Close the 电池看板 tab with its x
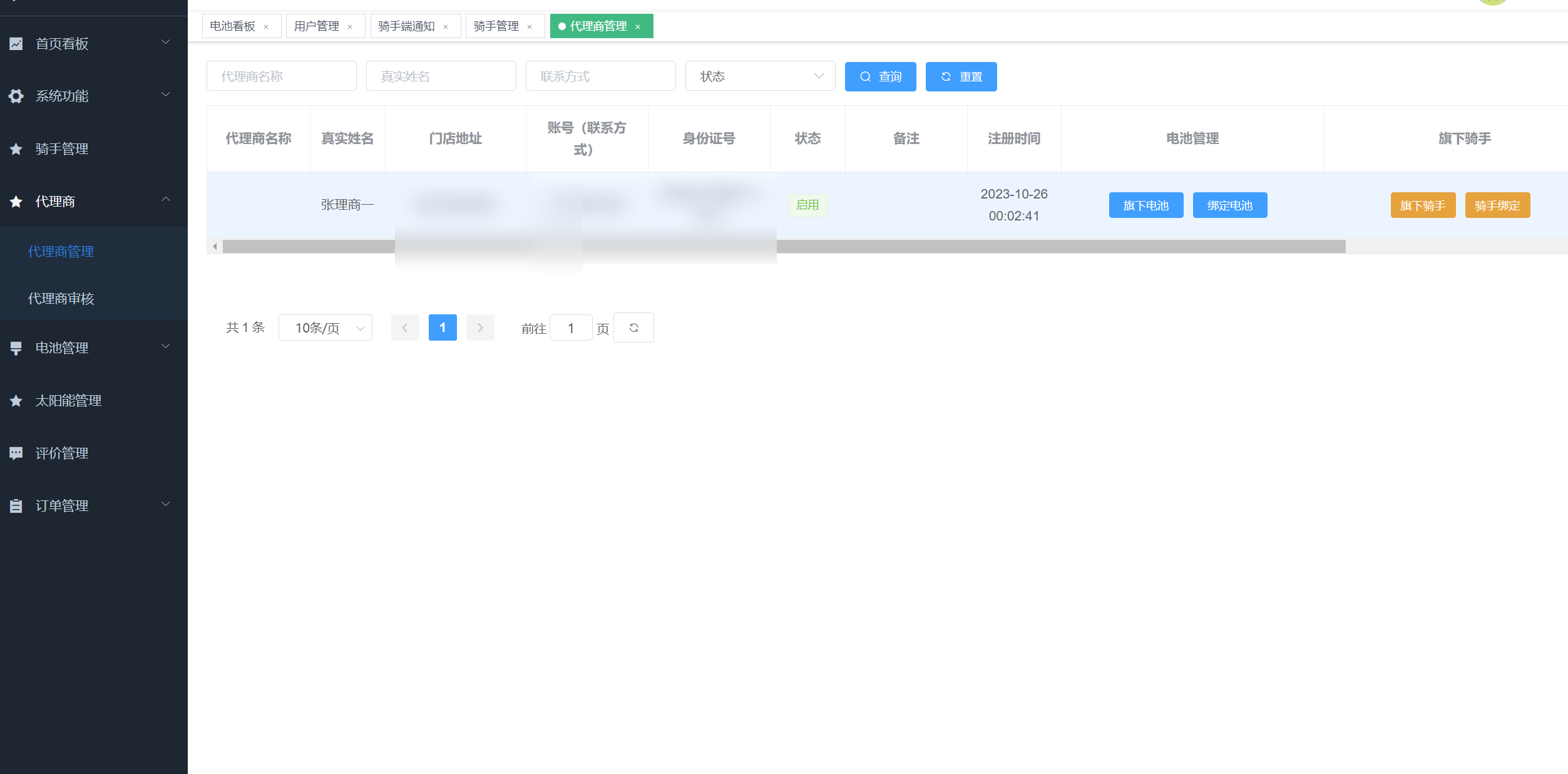Viewport: 1568px width, 774px height. coord(266,27)
